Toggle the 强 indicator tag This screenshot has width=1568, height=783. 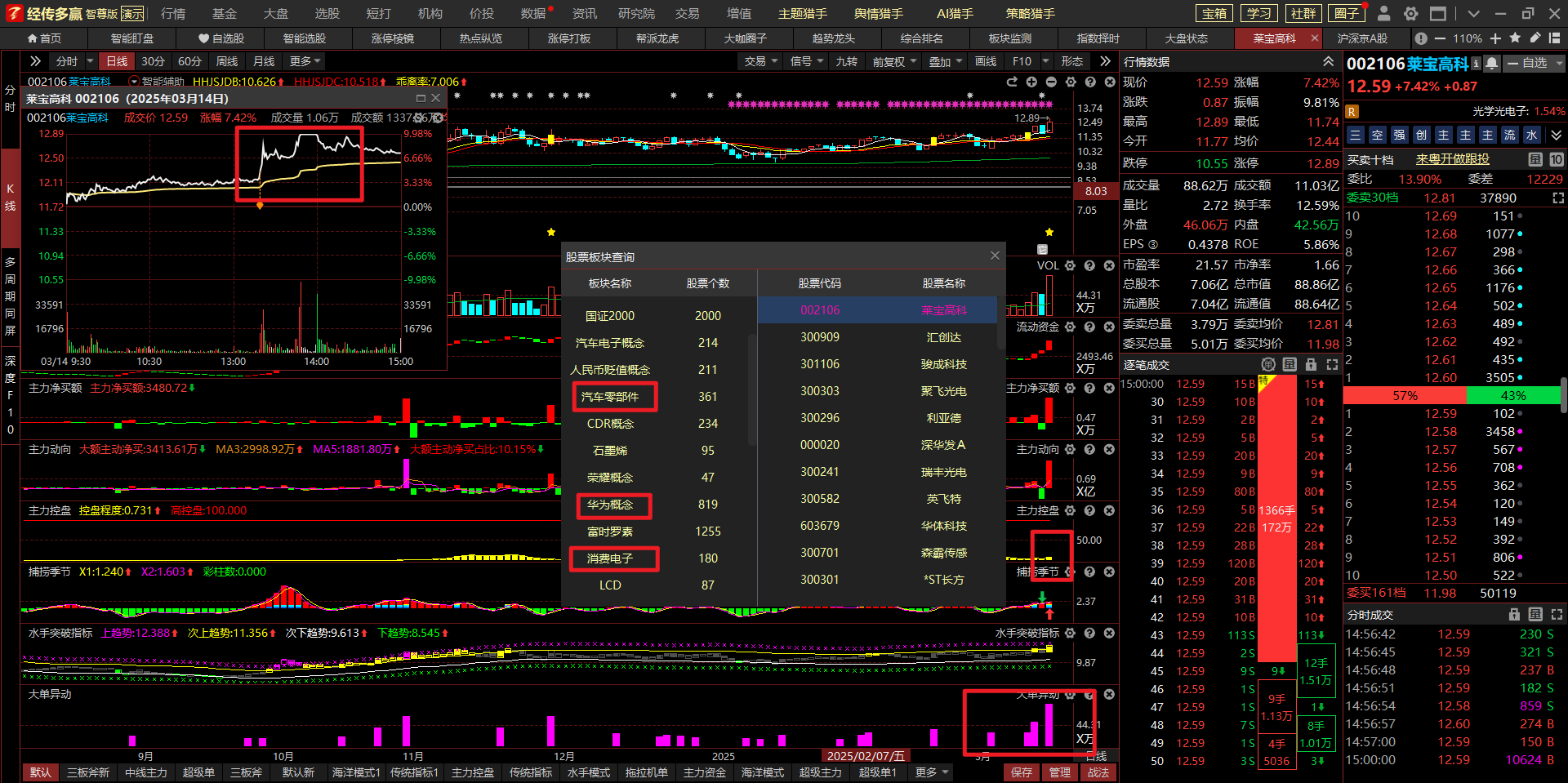(1400, 135)
